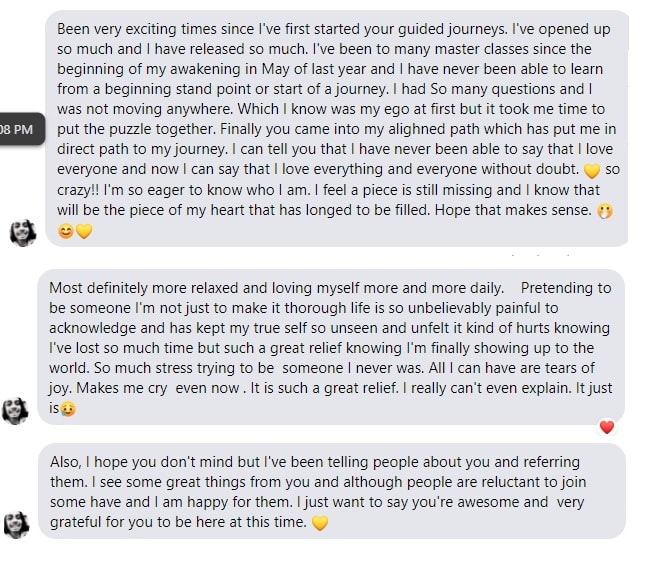This screenshot has height=565, width=665.
Task: Click yellow heart beside the smiling face emoji
Action: click(x=83, y=231)
